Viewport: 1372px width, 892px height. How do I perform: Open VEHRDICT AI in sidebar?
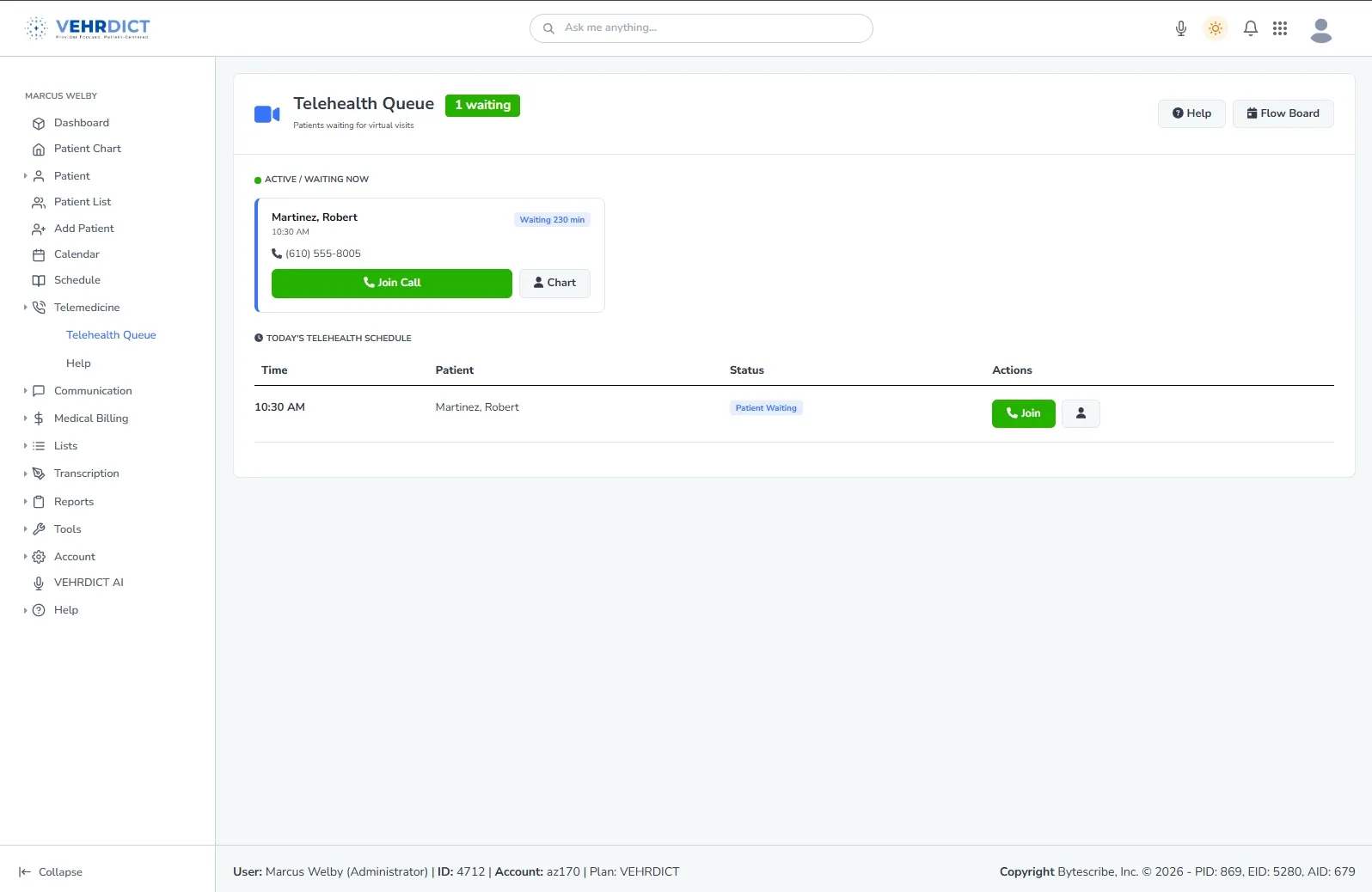tap(89, 583)
